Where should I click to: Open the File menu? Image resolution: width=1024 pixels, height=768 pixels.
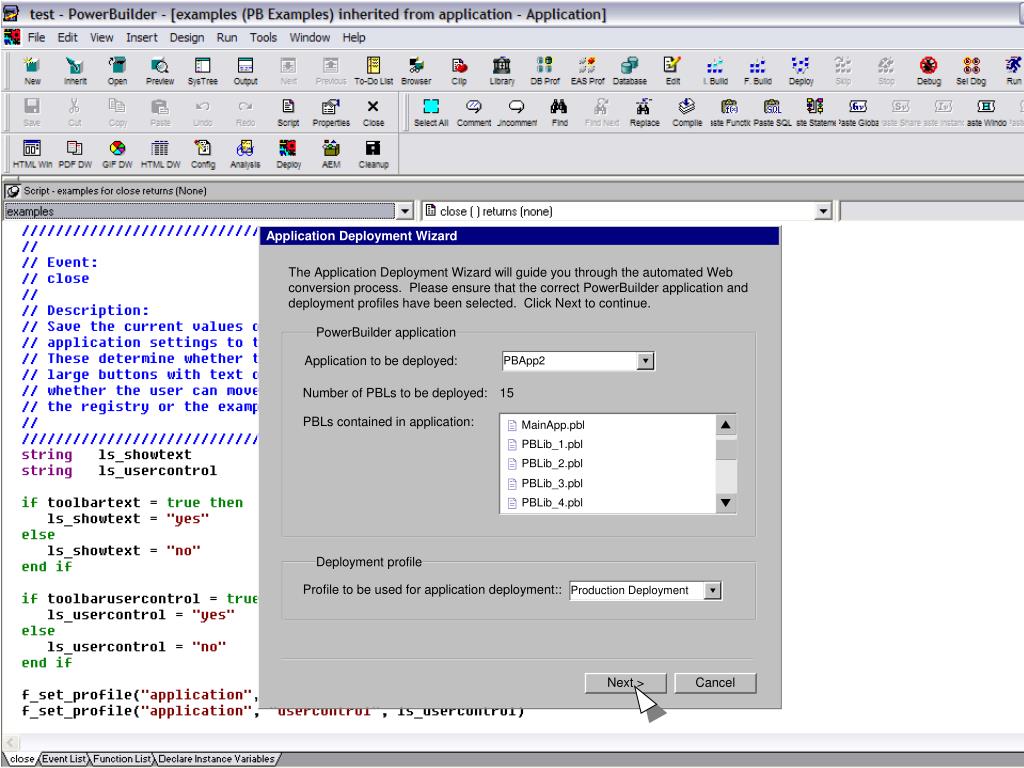37,37
